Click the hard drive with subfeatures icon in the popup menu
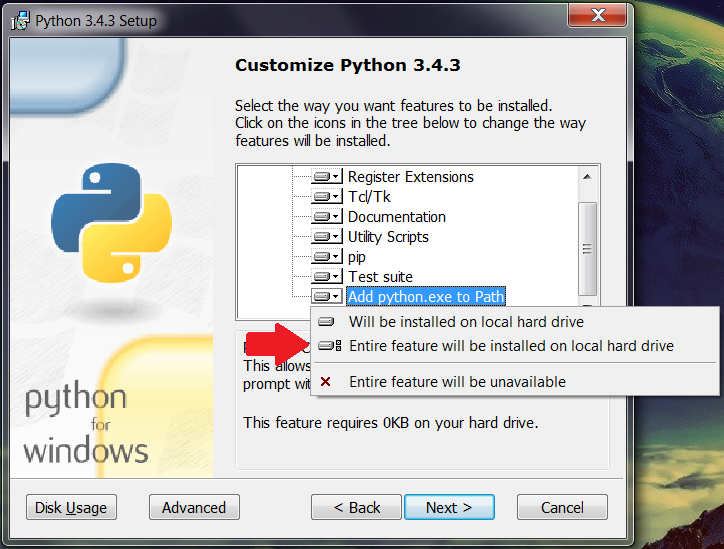 pos(330,345)
